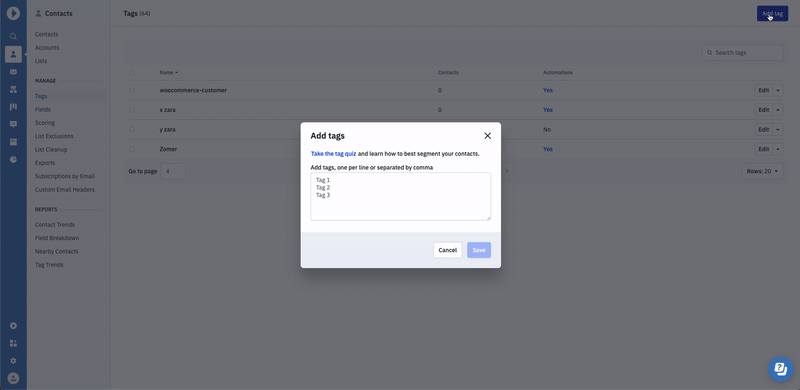Screen dimensions: 800x390
Task: Open Fields in the Manage menu
Action: 43,109
